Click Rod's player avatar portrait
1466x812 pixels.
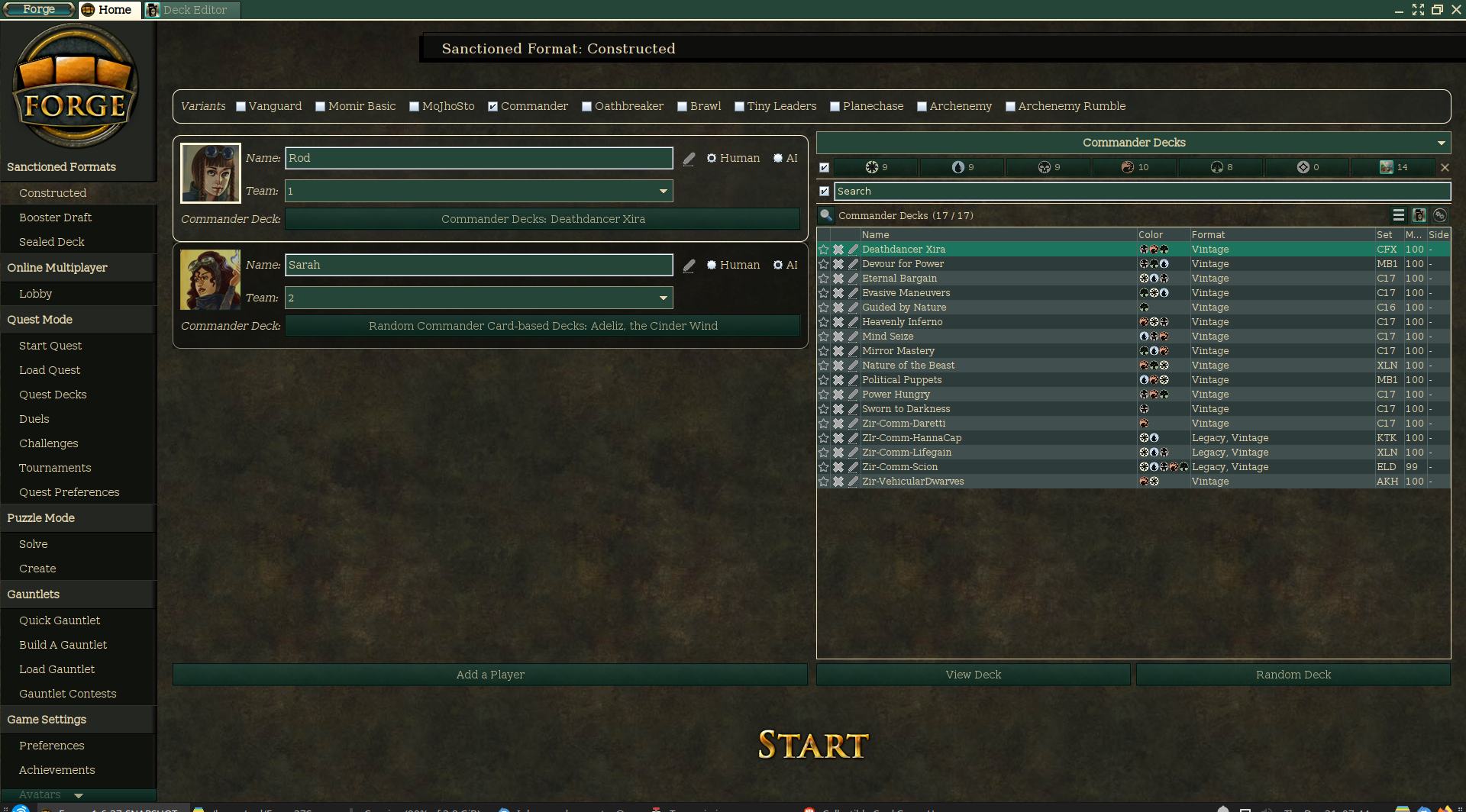(x=211, y=173)
